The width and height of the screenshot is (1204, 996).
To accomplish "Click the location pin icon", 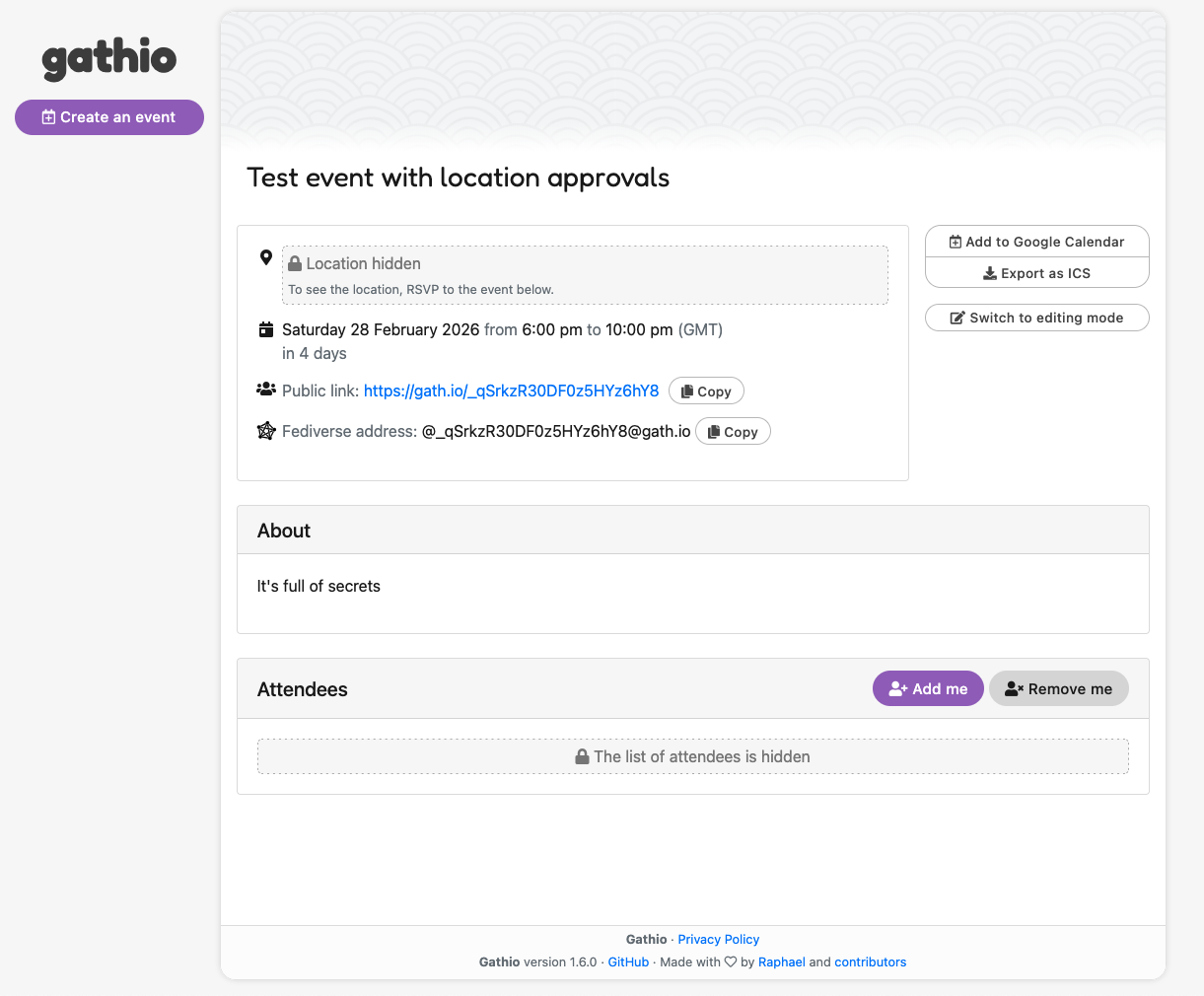I will coord(265,256).
